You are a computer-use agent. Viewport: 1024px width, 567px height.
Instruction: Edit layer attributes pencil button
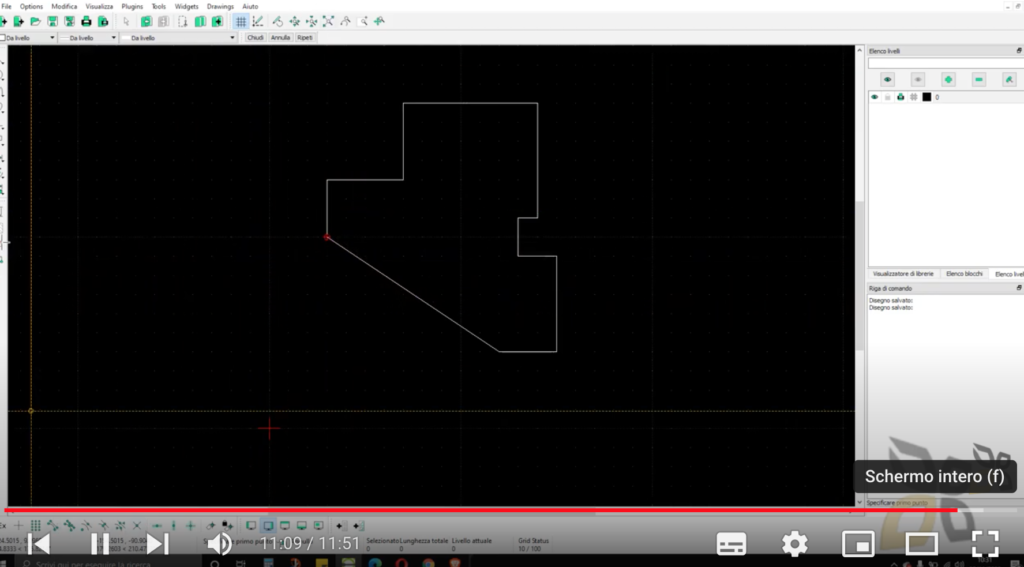[x=1009, y=80]
